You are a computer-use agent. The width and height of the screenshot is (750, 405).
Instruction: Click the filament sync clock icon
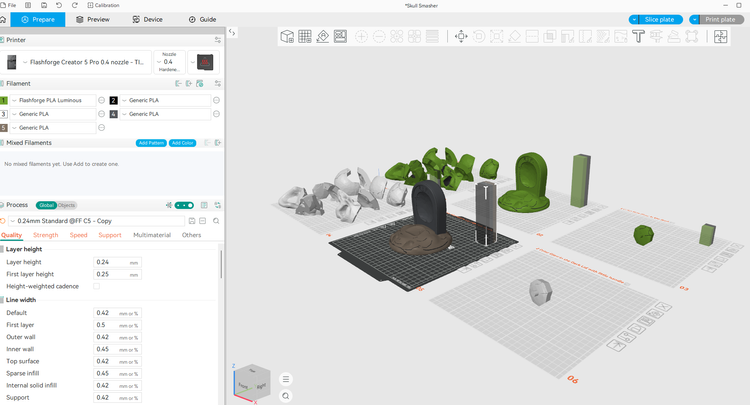click(200, 83)
